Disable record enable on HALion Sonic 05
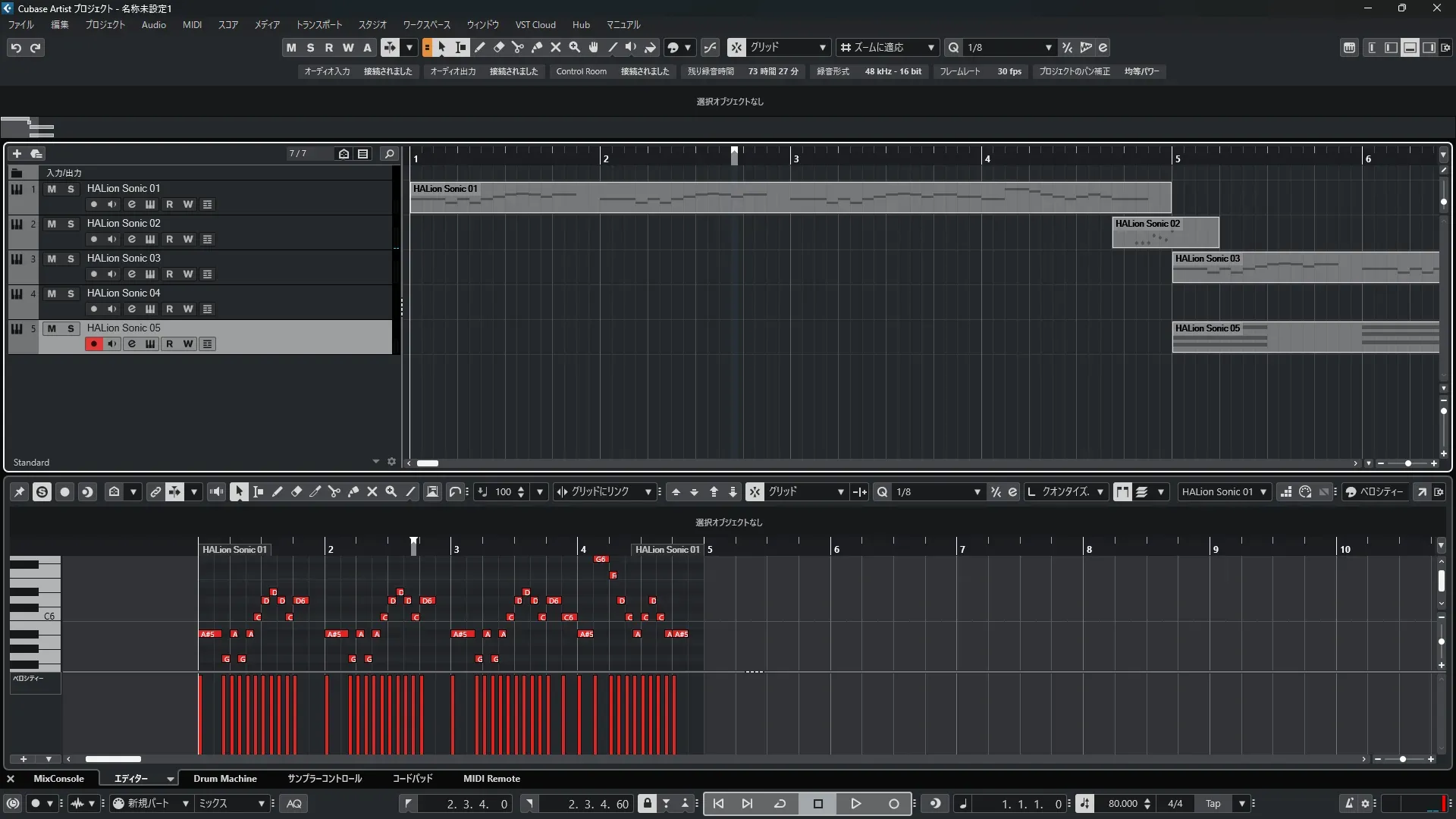 [93, 344]
